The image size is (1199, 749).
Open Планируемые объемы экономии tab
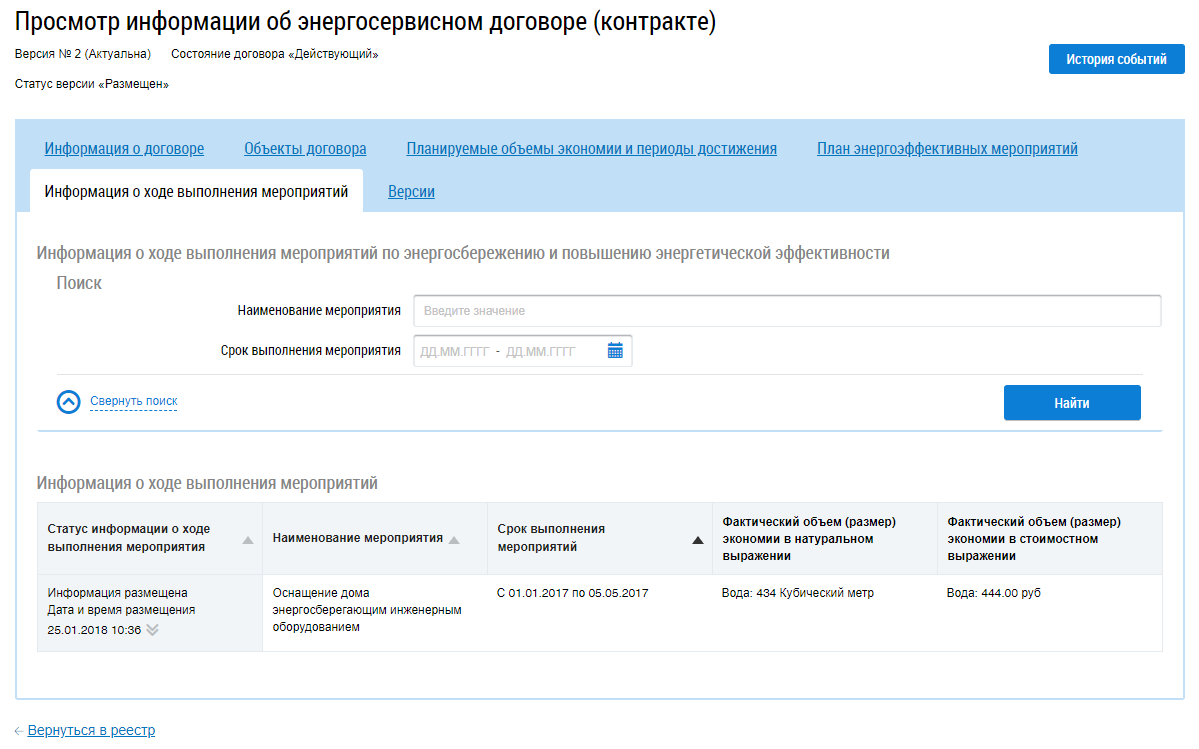[591, 148]
